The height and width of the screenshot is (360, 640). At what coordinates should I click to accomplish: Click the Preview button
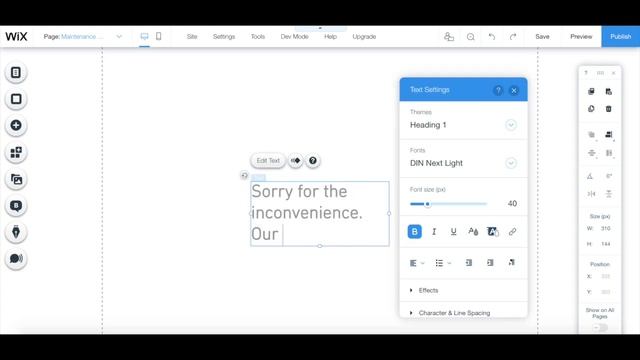(x=581, y=37)
